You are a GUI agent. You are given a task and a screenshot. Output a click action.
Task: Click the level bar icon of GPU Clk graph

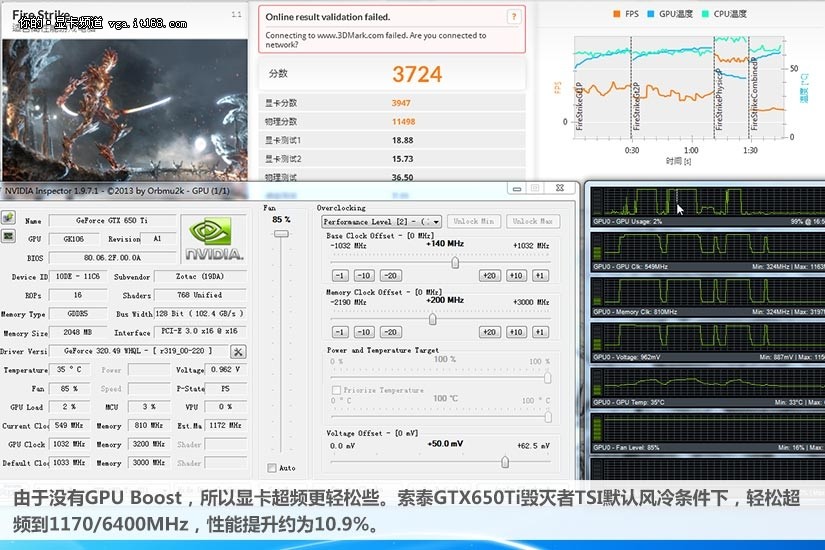click(x=597, y=247)
